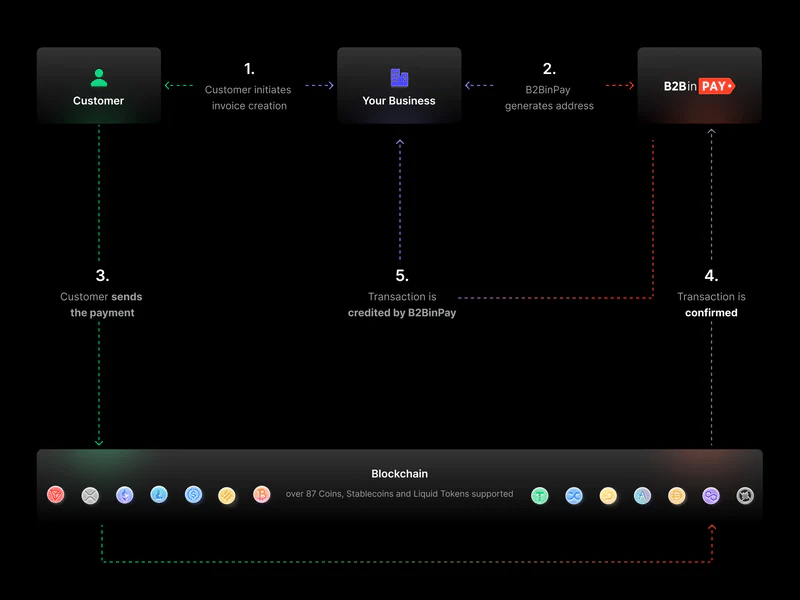Image resolution: width=800 pixels, height=600 pixels.
Task: Select the blue Litecoin coin icon
Action: 158,495
